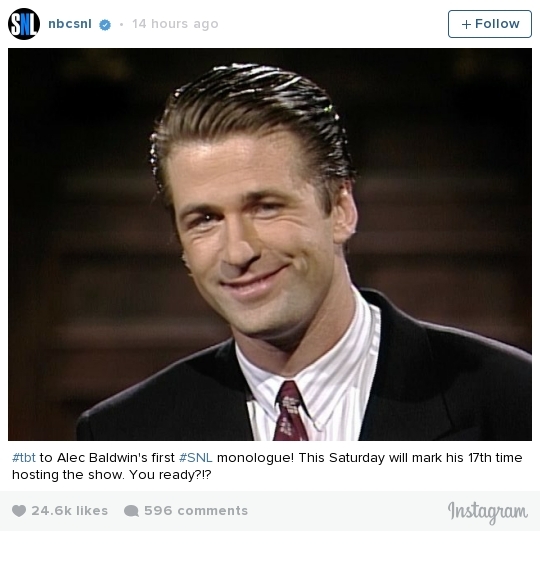Click the heart likes icon
The height and width of the screenshot is (576, 540).
(x=19, y=511)
